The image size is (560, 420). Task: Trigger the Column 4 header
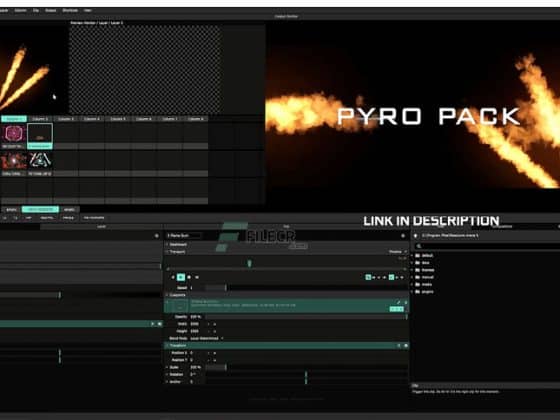tap(92, 119)
